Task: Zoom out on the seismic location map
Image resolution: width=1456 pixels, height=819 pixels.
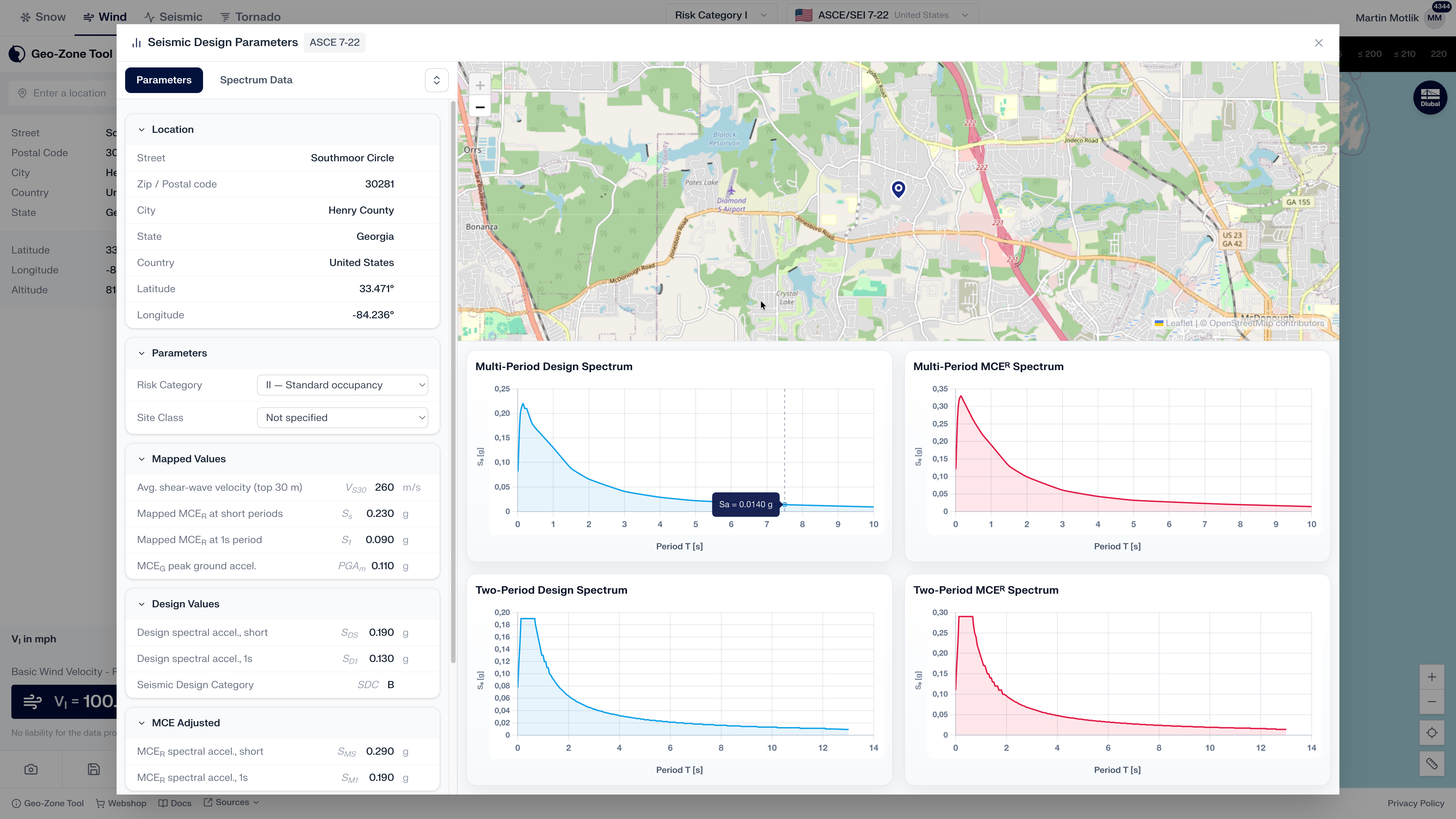Action: (x=480, y=107)
